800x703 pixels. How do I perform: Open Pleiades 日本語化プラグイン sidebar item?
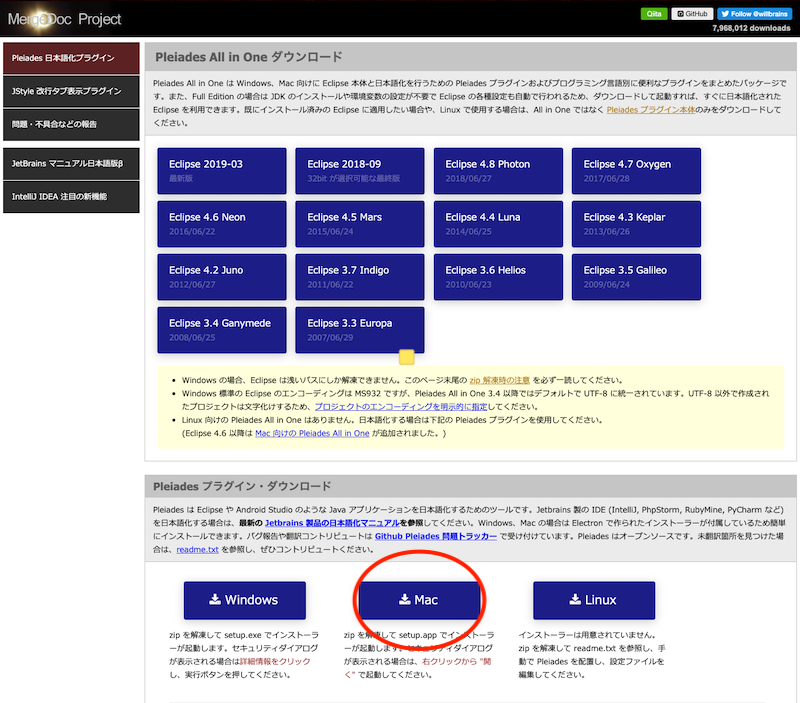click(x=71, y=58)
